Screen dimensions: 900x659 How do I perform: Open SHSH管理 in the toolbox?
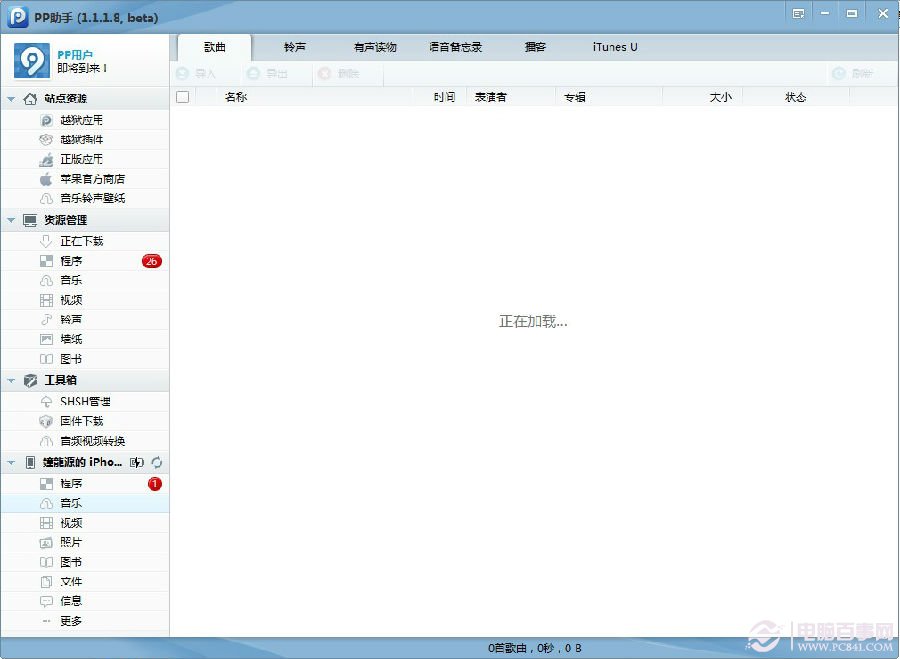point(84,401)
